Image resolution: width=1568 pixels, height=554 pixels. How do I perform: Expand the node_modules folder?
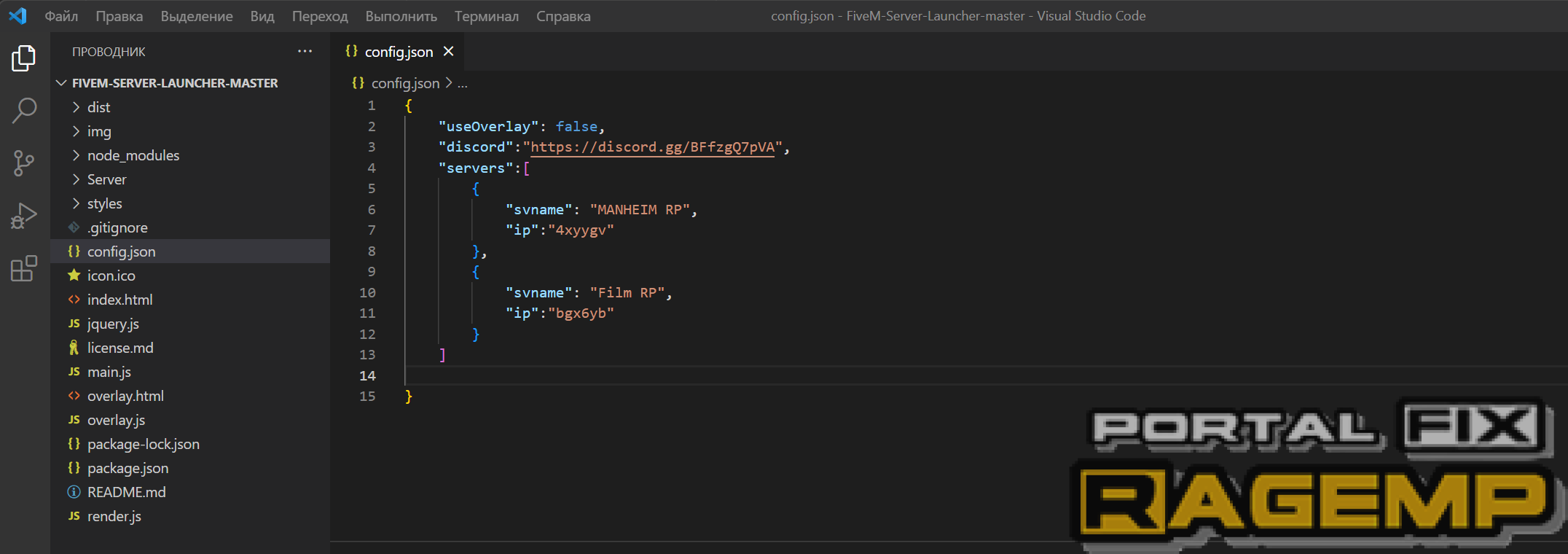click(x=76, y=155)
